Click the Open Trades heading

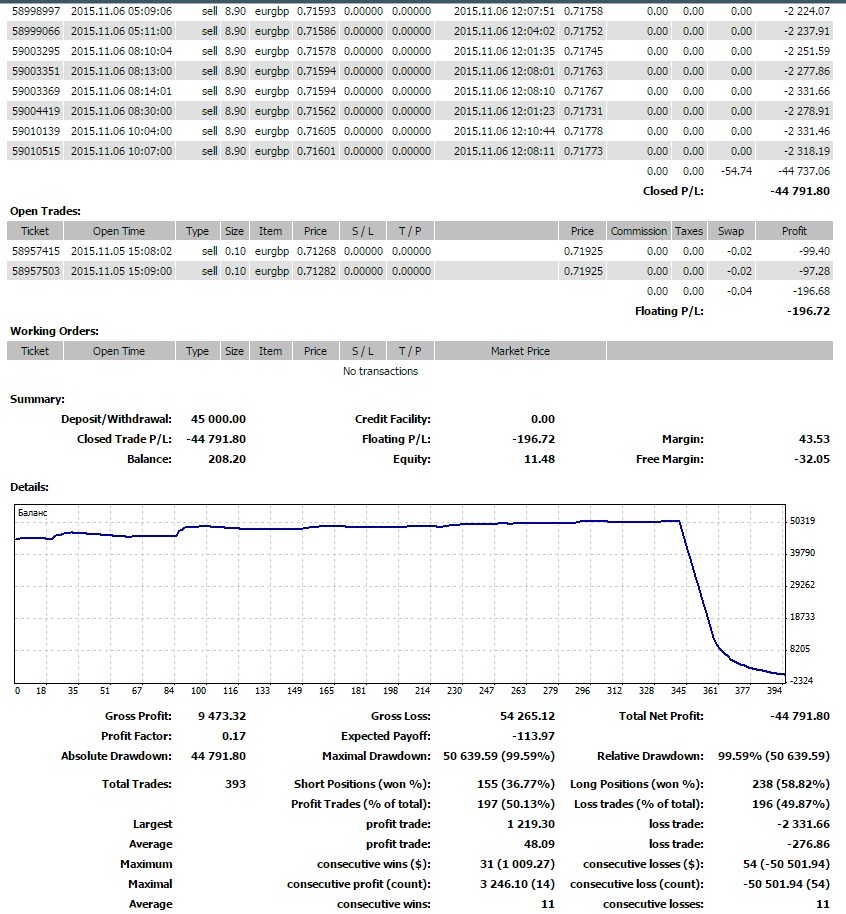coord(45,211)
